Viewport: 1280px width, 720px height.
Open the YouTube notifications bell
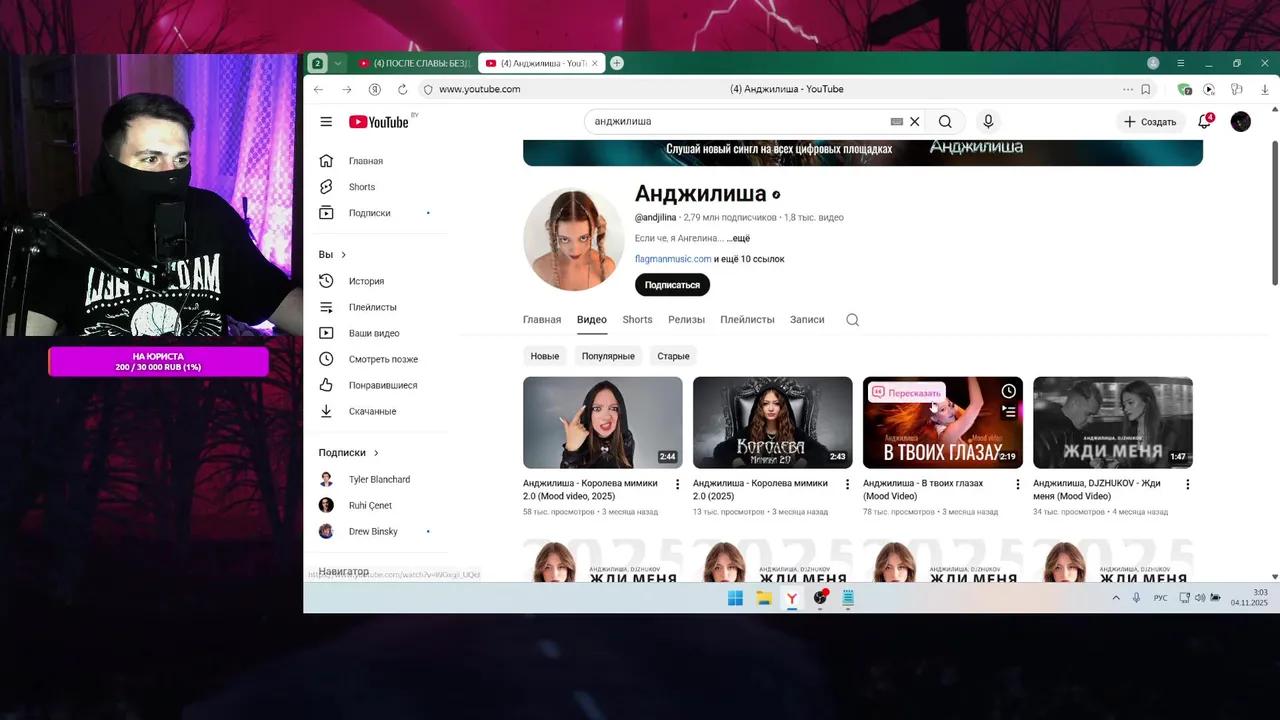[x=1205, y=122]
